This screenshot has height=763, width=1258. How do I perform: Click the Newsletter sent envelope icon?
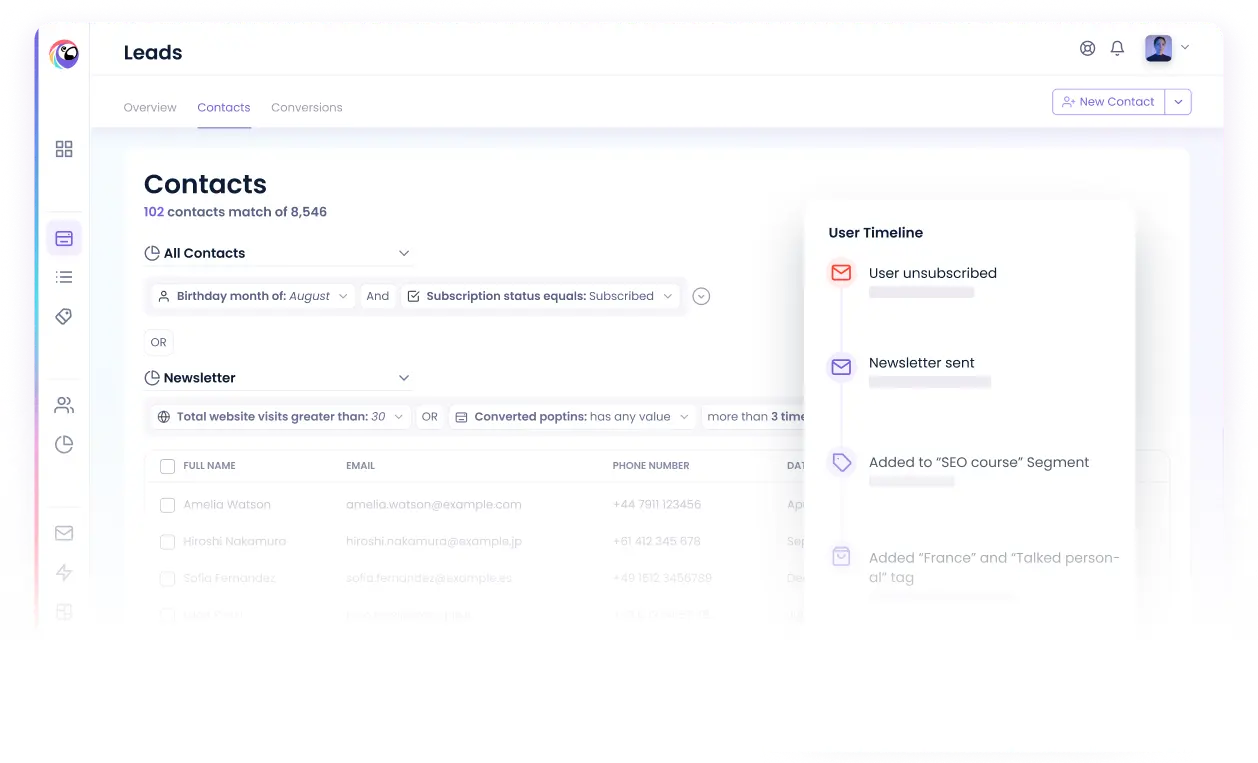[x=842, y=367]
